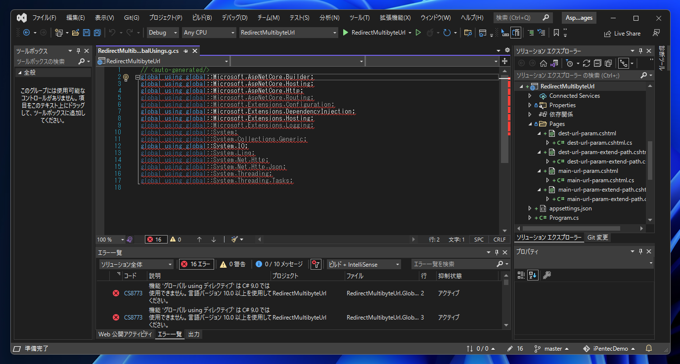Expand the Properties node in Solution Explorer

pyautogui.click(x=530, y=105)
